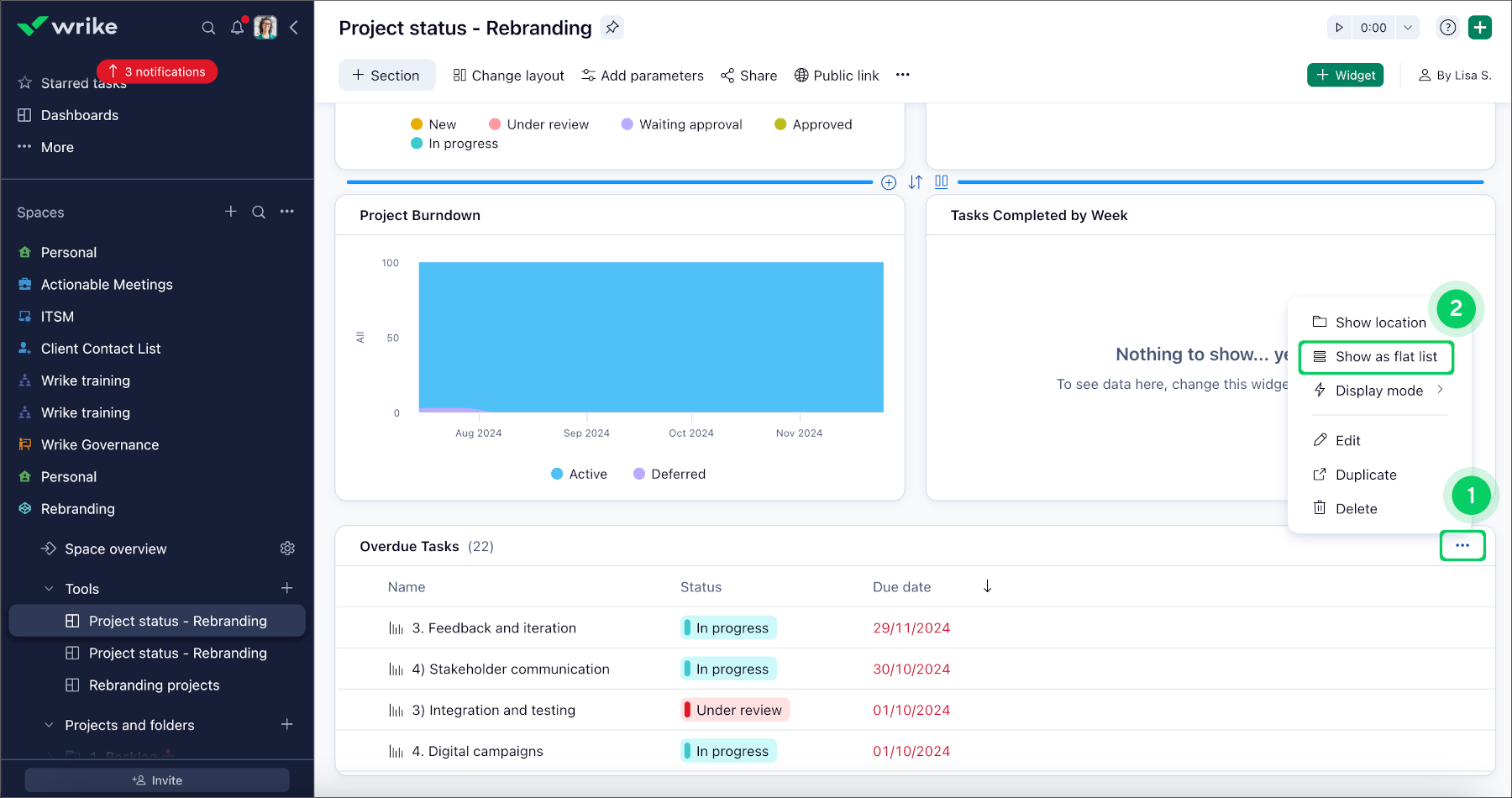The width and height of the screenshot is (1512, 798).
Task: Pin the Project status dashboard
Action: 612,28
